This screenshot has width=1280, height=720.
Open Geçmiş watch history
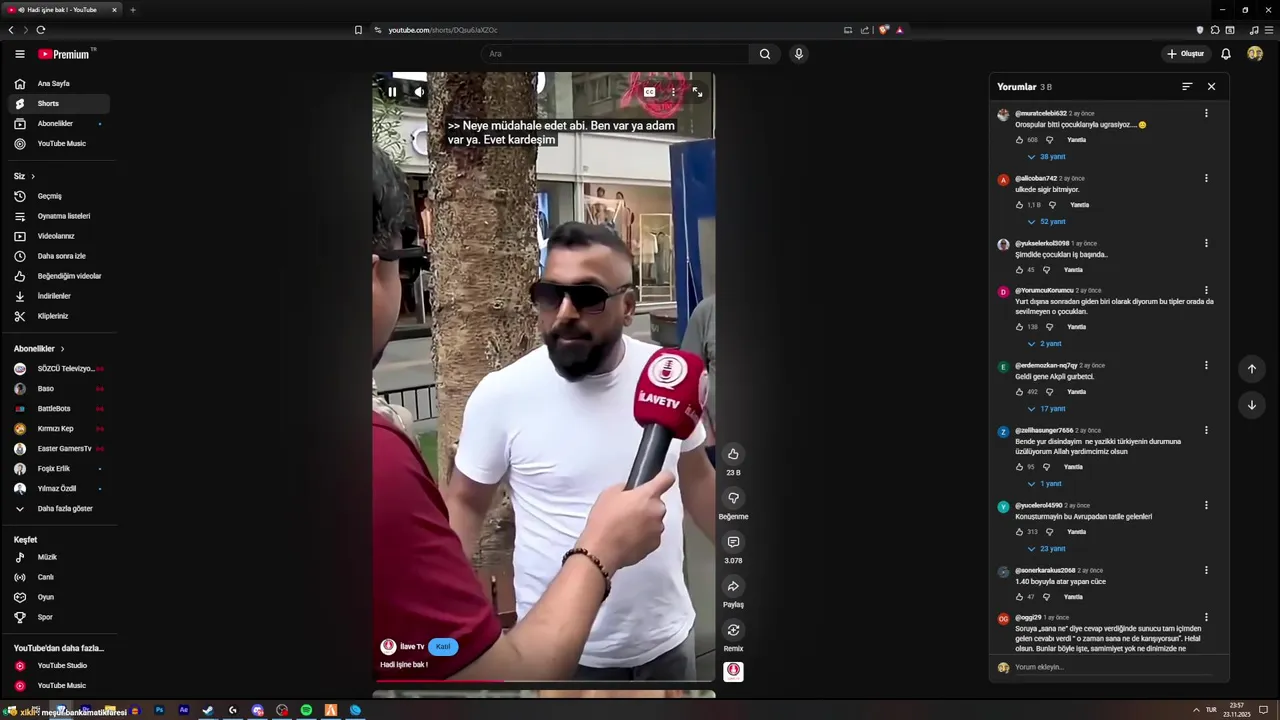59,196
